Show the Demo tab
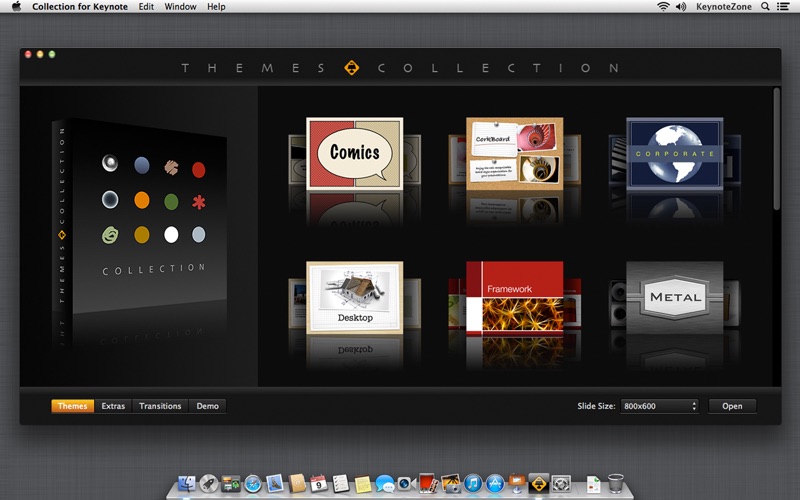The image size is (800, 500). [208, 406]
